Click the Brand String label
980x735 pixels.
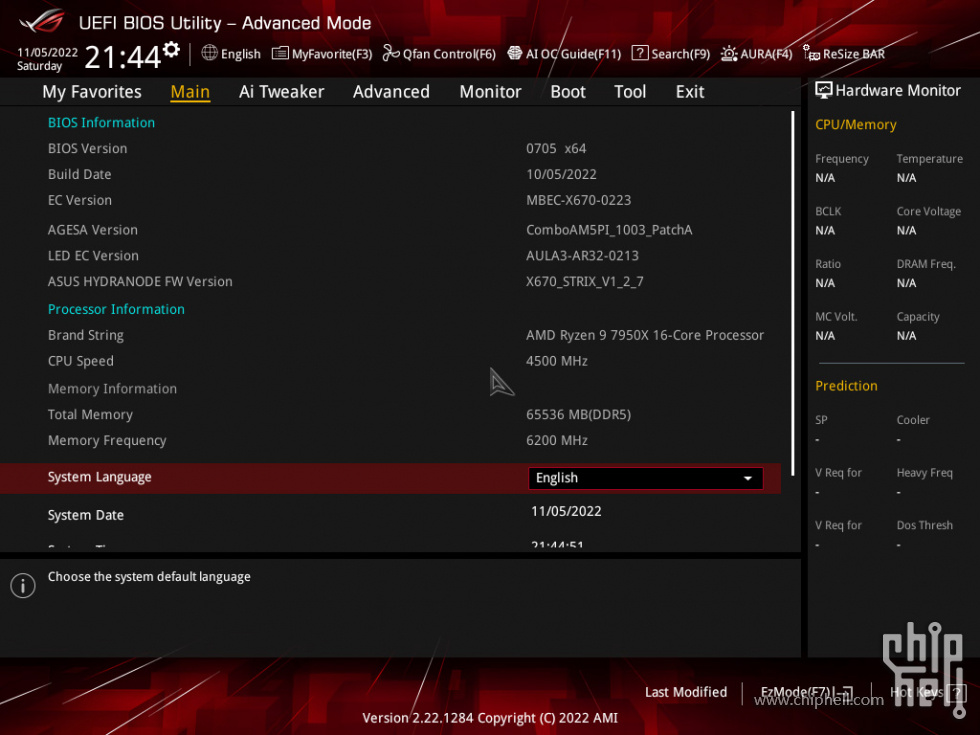tap(86, 335)
